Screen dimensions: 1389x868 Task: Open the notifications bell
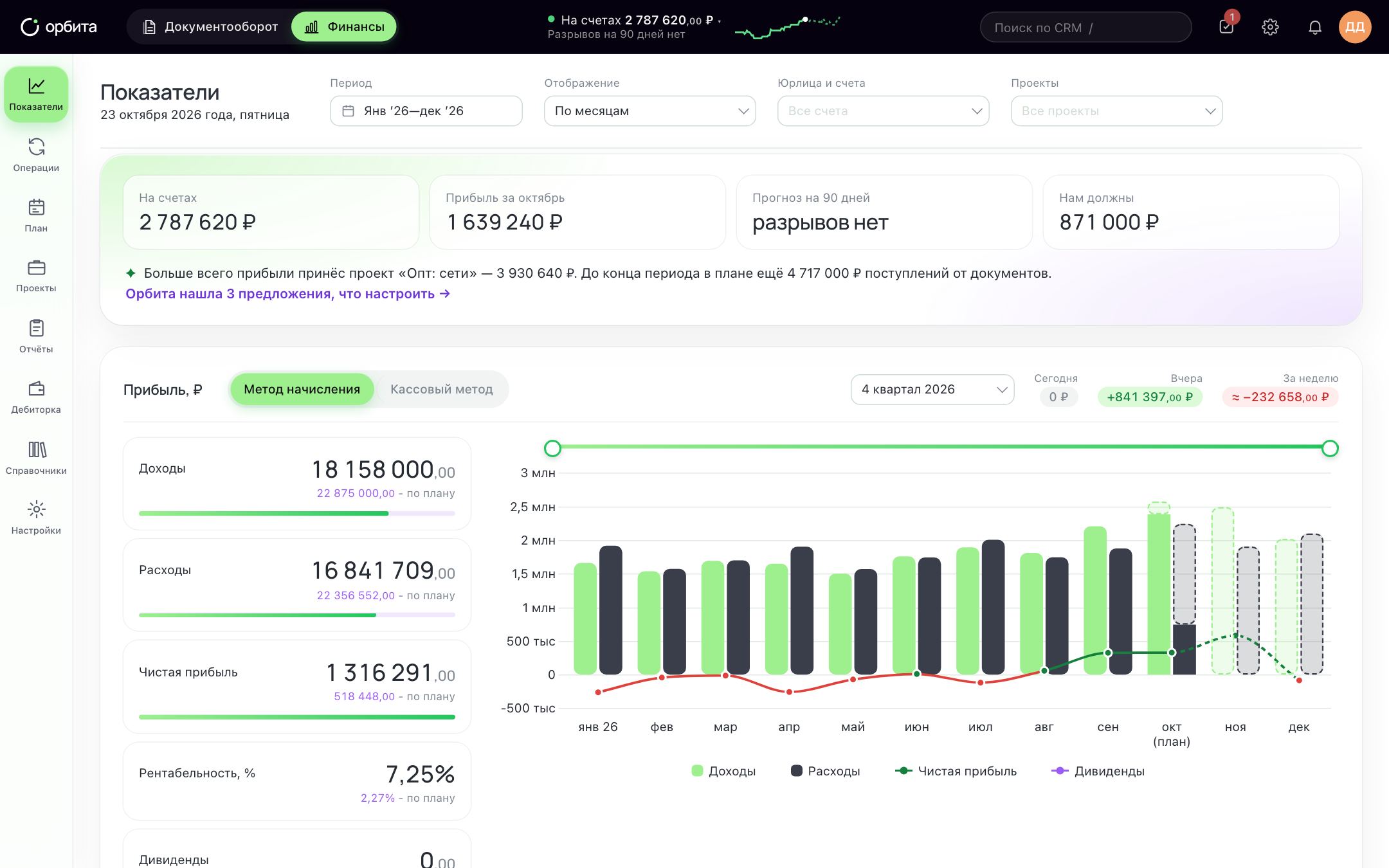point(1315,27)
